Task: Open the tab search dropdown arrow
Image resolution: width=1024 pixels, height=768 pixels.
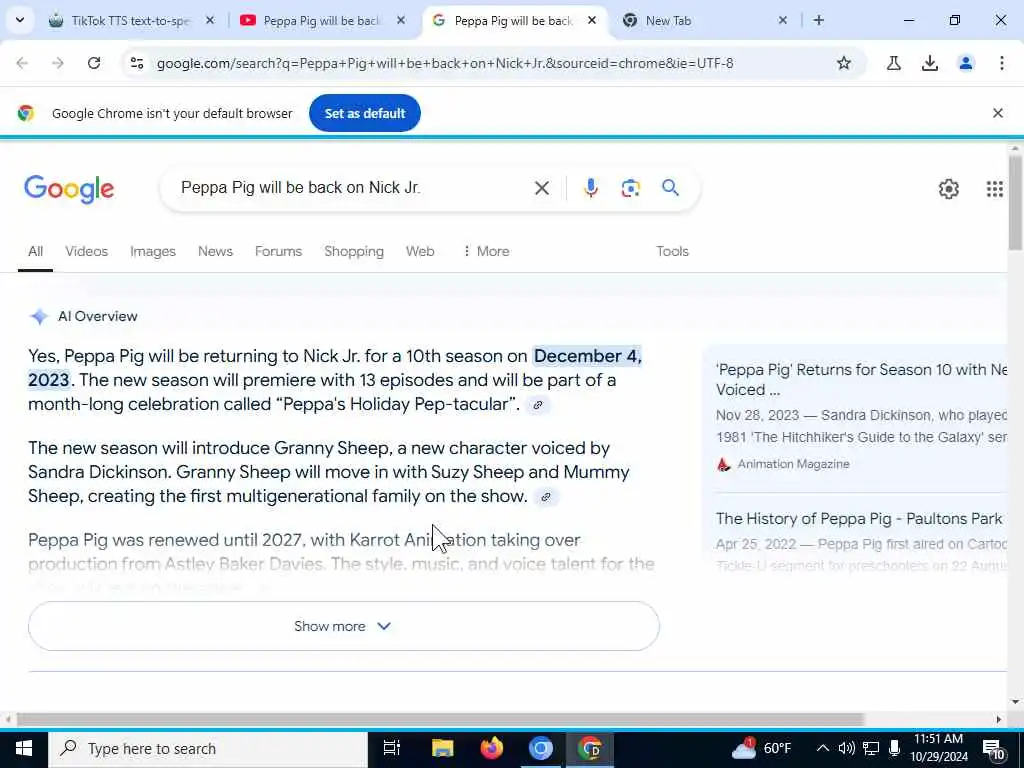Action: click(20, 20)
